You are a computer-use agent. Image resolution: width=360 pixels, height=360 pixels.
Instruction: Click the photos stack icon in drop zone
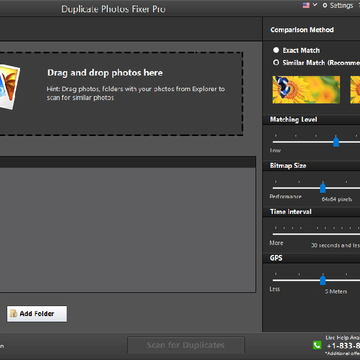[9, 87]
